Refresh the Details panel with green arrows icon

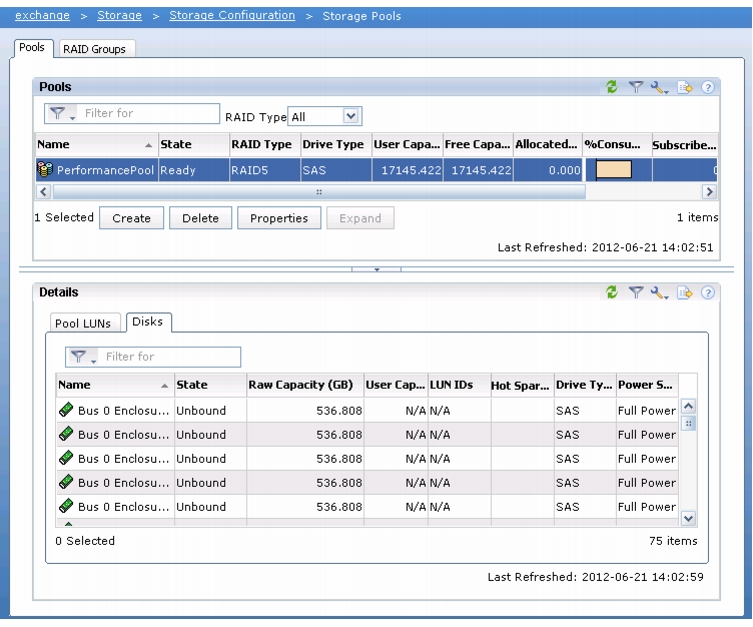[x=611, y=292]
